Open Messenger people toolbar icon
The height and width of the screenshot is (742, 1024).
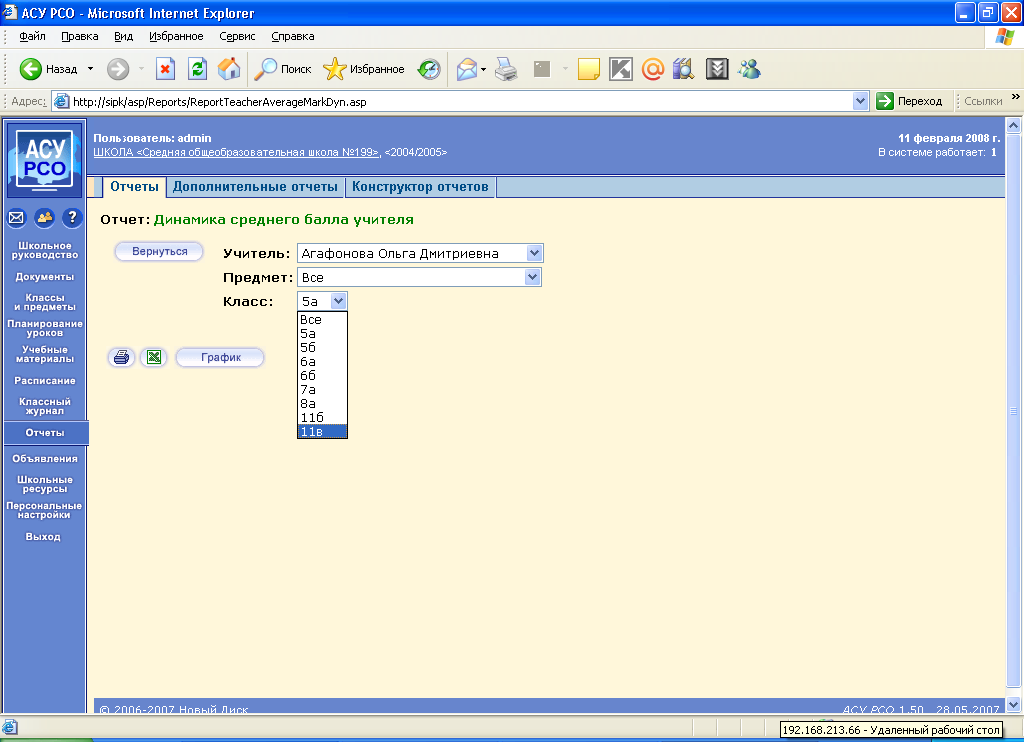point(749,69)
